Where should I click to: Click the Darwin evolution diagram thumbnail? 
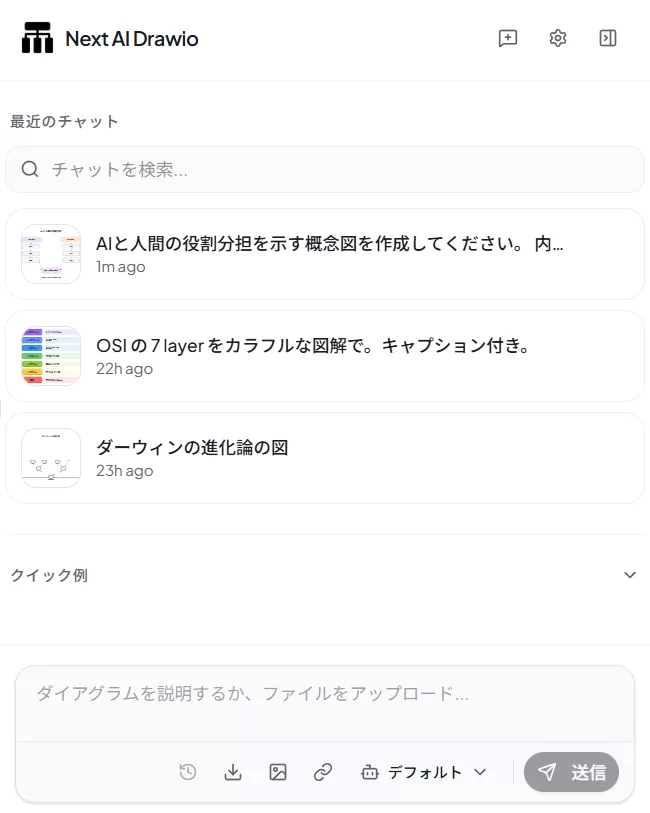coord(51,458)
